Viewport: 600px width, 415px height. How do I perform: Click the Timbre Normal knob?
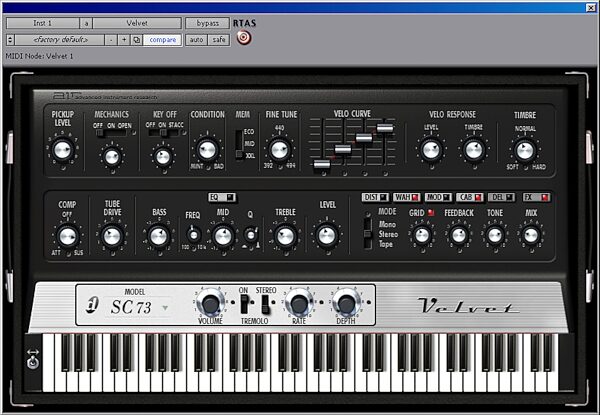[525, 150]
